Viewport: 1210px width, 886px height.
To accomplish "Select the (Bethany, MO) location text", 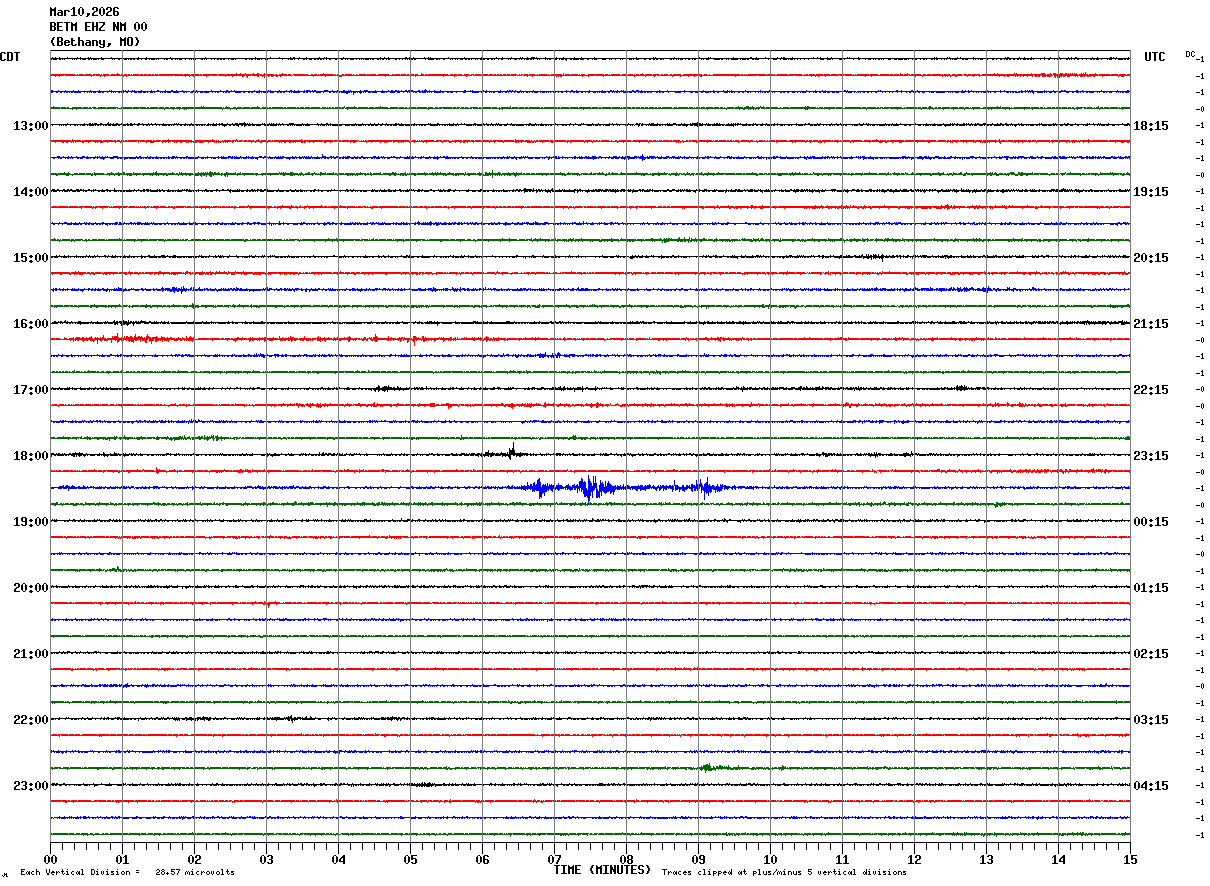I will [95, 42].
